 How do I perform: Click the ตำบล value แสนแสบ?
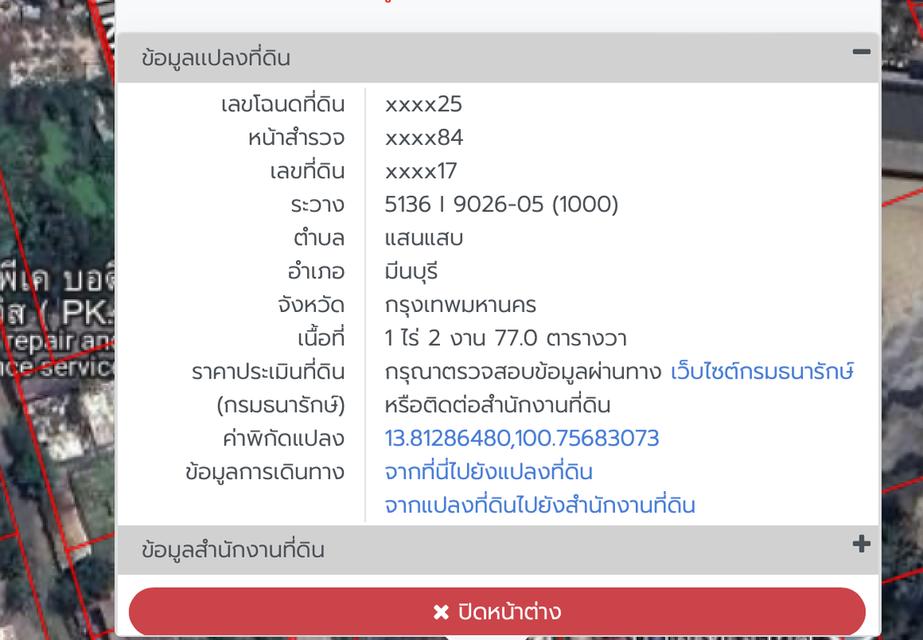point(419,237)
